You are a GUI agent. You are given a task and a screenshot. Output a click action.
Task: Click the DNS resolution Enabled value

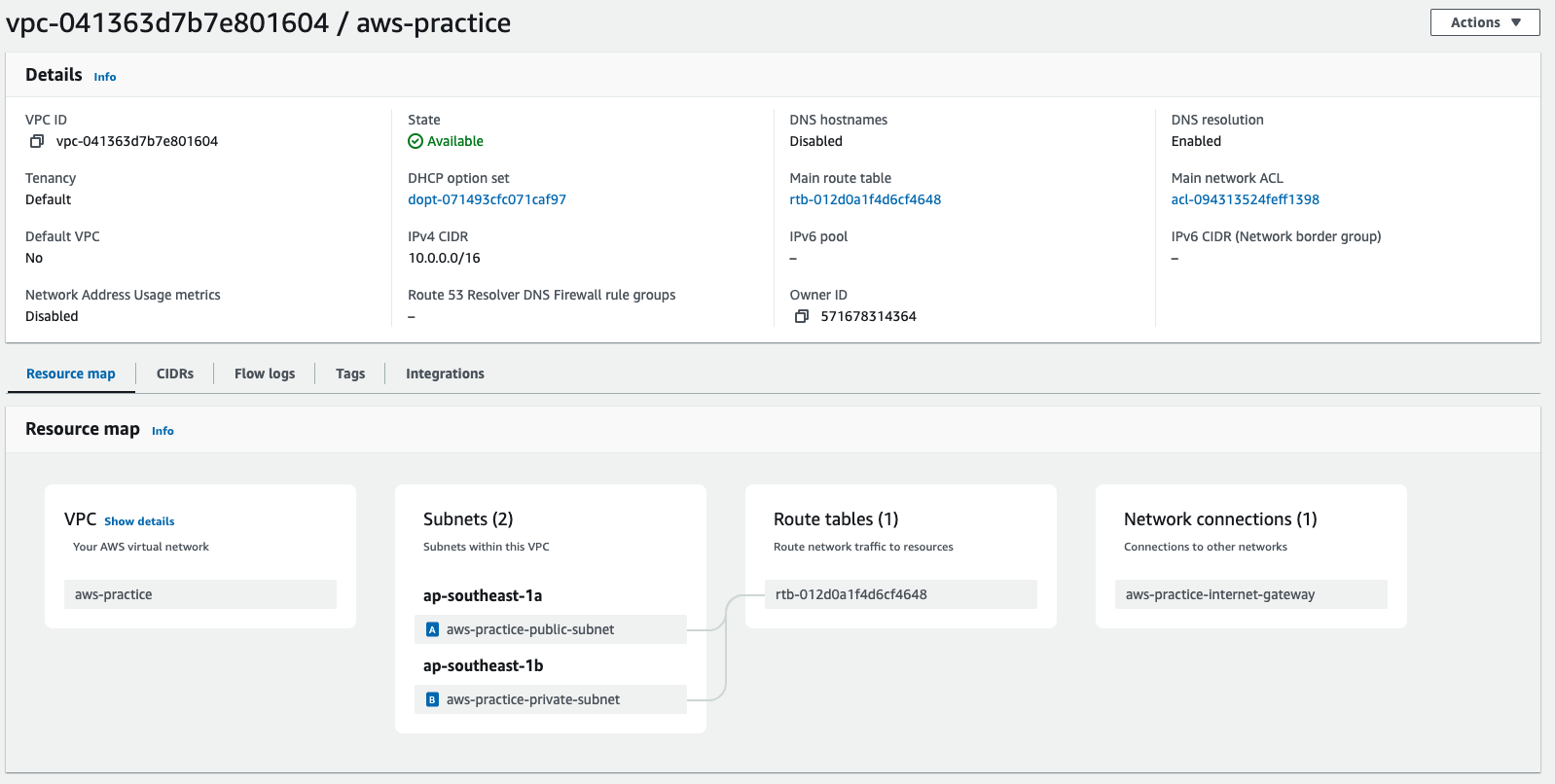pos(1196,141)
